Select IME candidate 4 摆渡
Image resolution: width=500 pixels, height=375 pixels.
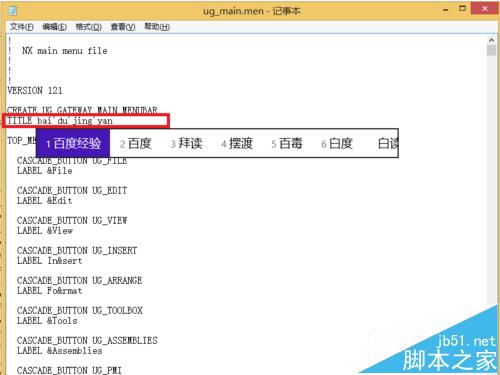(237, 144)
